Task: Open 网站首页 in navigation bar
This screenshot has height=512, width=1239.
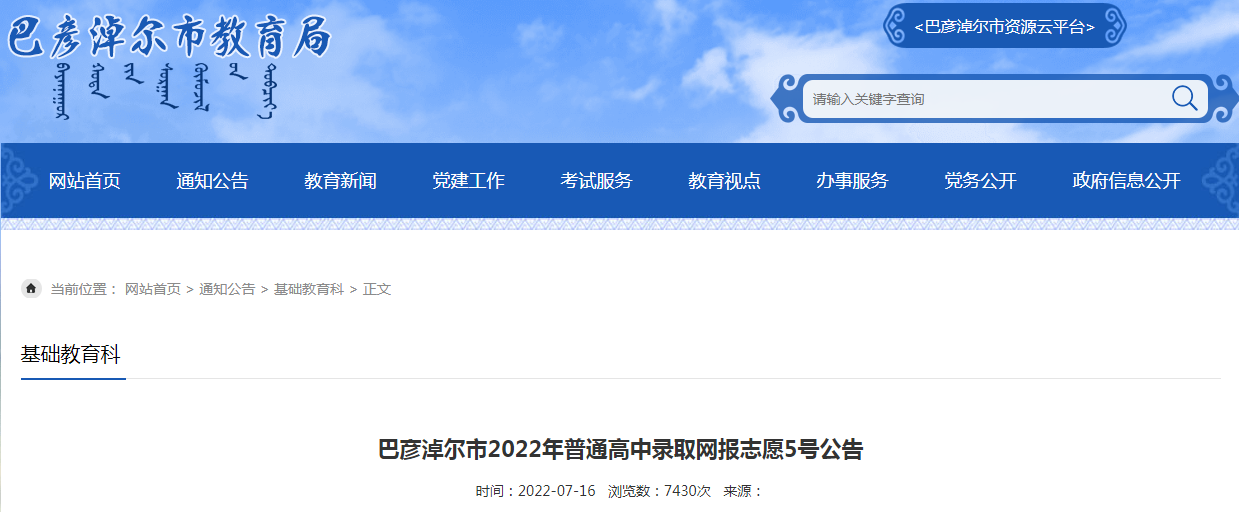Action: coord(85,181)
